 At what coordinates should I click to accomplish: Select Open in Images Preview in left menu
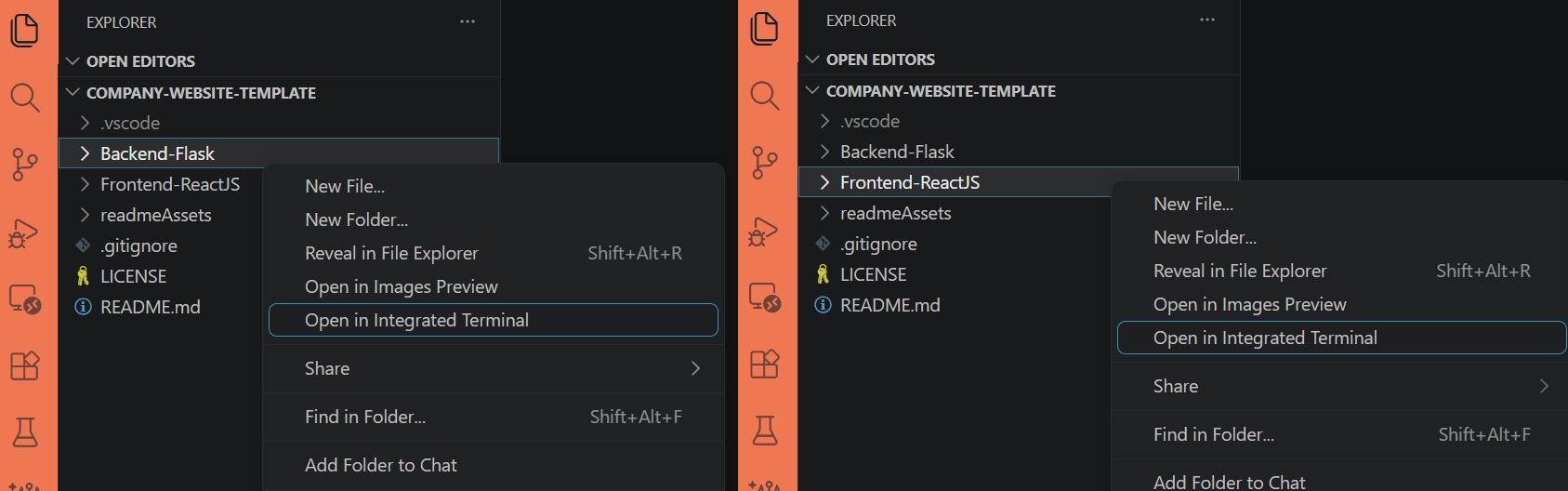(x=494, y=286)
